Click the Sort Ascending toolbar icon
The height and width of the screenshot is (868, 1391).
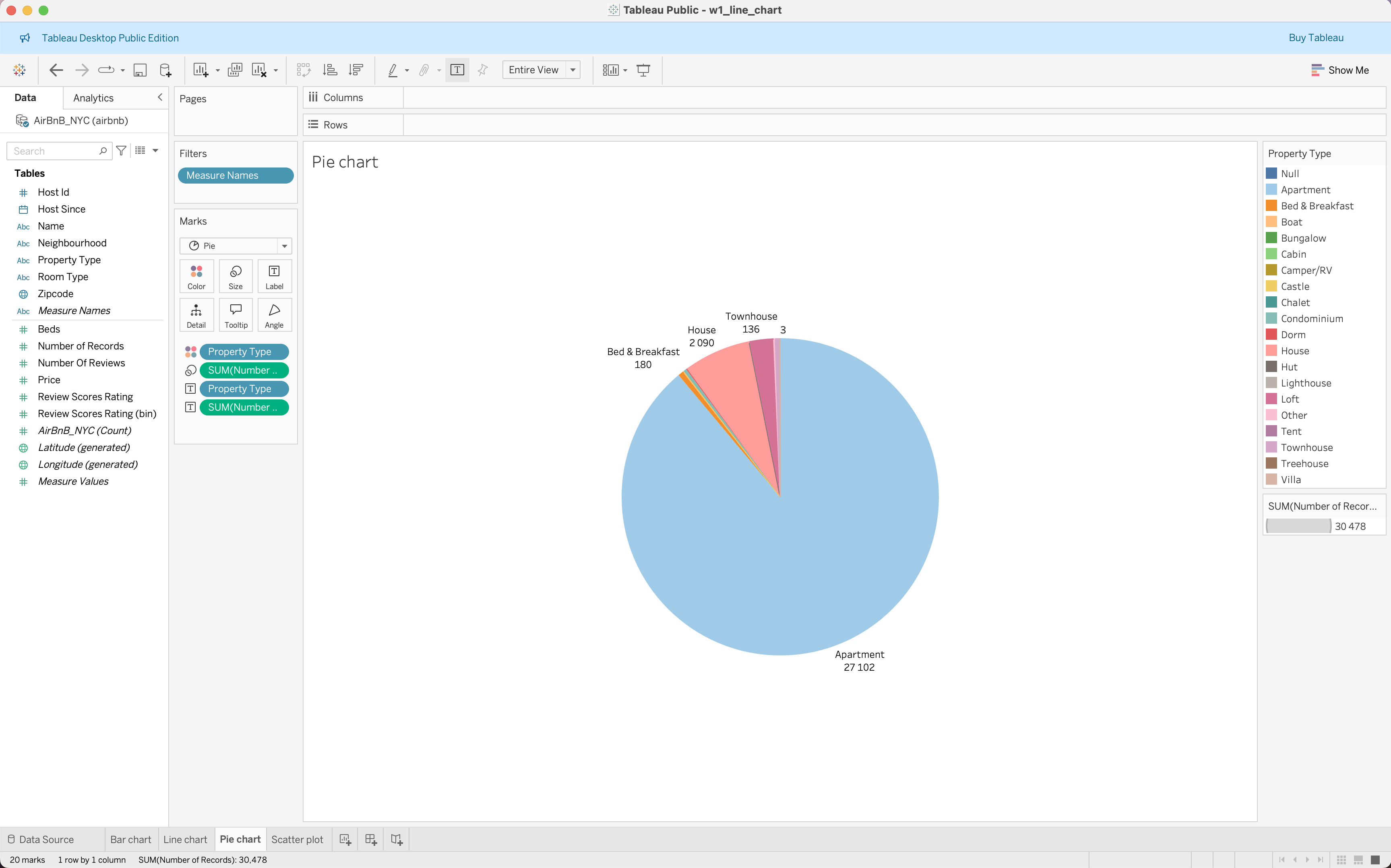(330, 70)
